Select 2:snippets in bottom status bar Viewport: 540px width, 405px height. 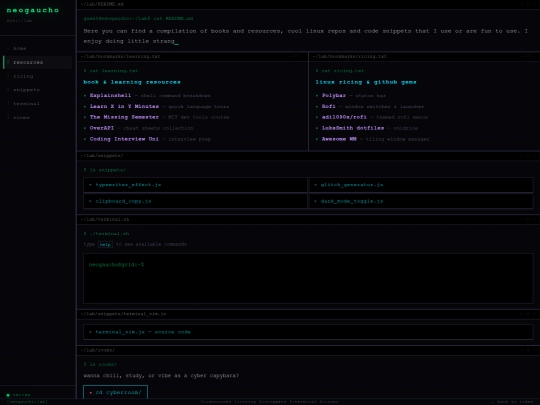pyautogui.click(x=272, y=402)
